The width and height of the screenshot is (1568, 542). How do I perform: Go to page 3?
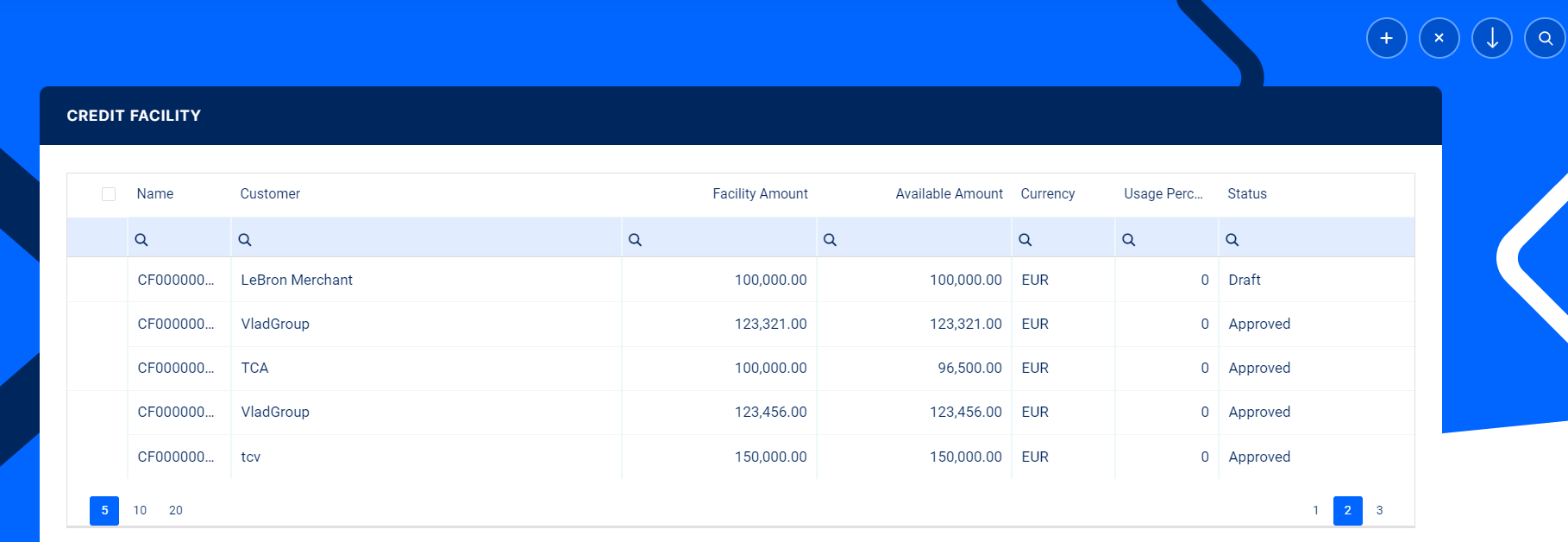coord(1379,510)
